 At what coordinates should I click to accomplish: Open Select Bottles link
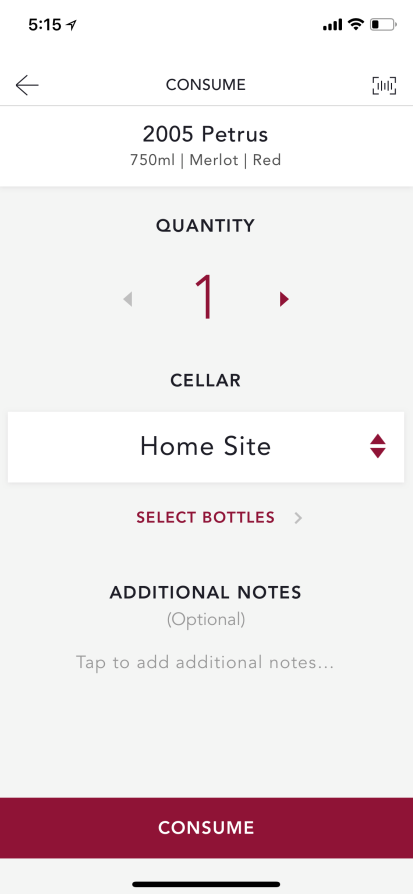[205, 517]
